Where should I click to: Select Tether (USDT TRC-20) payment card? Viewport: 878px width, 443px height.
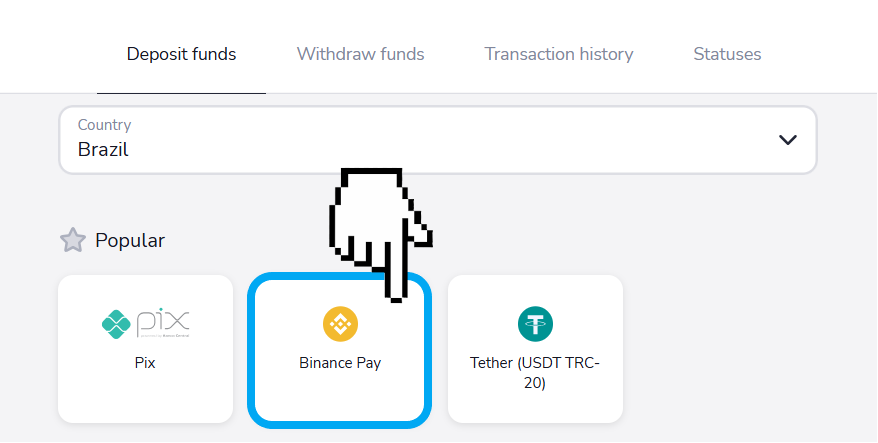(x=535, y=349)
